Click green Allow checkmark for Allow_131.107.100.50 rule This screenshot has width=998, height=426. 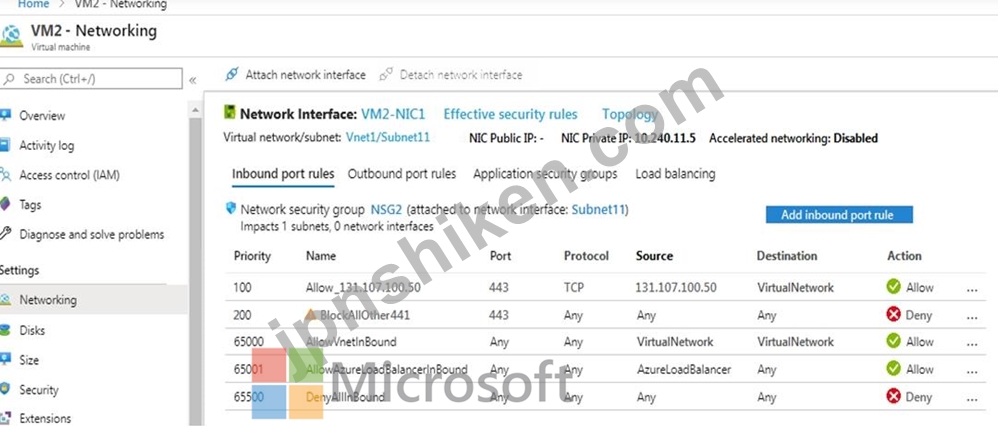[894, 287]
